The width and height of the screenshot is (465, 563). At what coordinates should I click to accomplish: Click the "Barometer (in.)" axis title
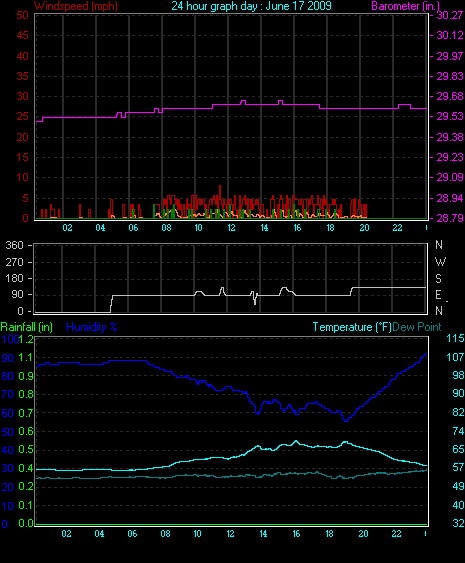point(405,6)
